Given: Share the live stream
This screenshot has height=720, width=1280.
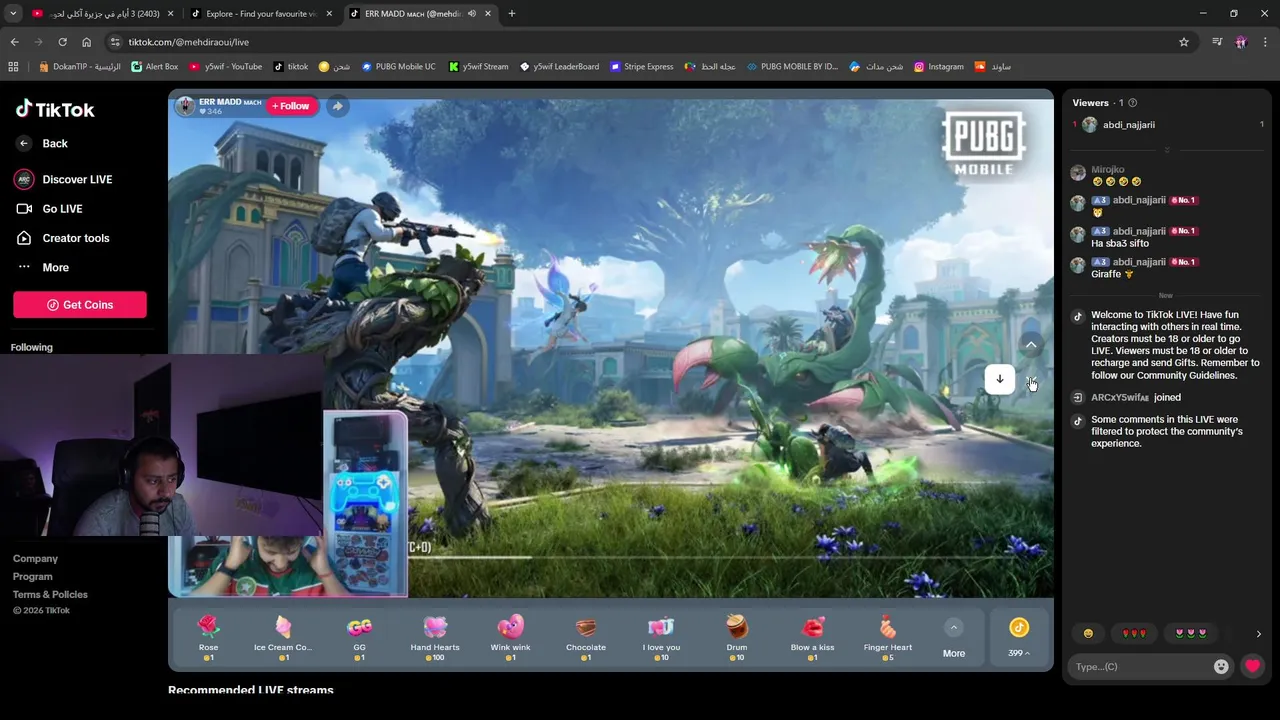Looking at the screenshot, I should (x=337, y=106).
